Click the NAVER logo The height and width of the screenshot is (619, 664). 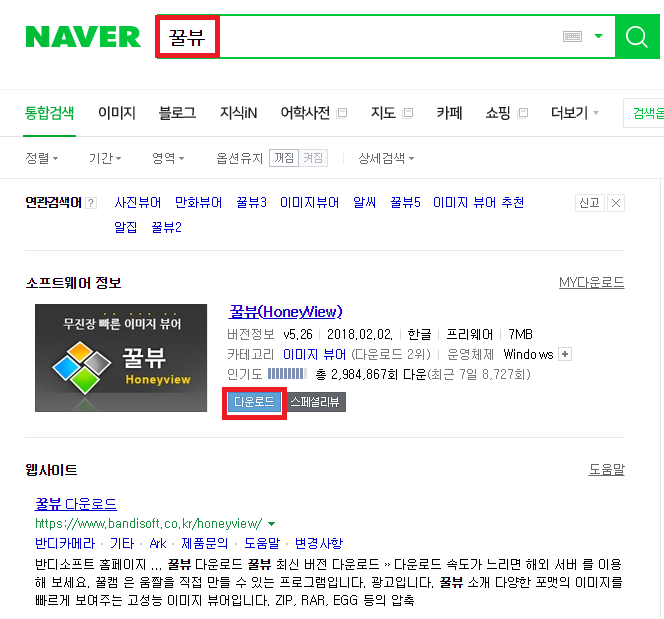(83, 37)
